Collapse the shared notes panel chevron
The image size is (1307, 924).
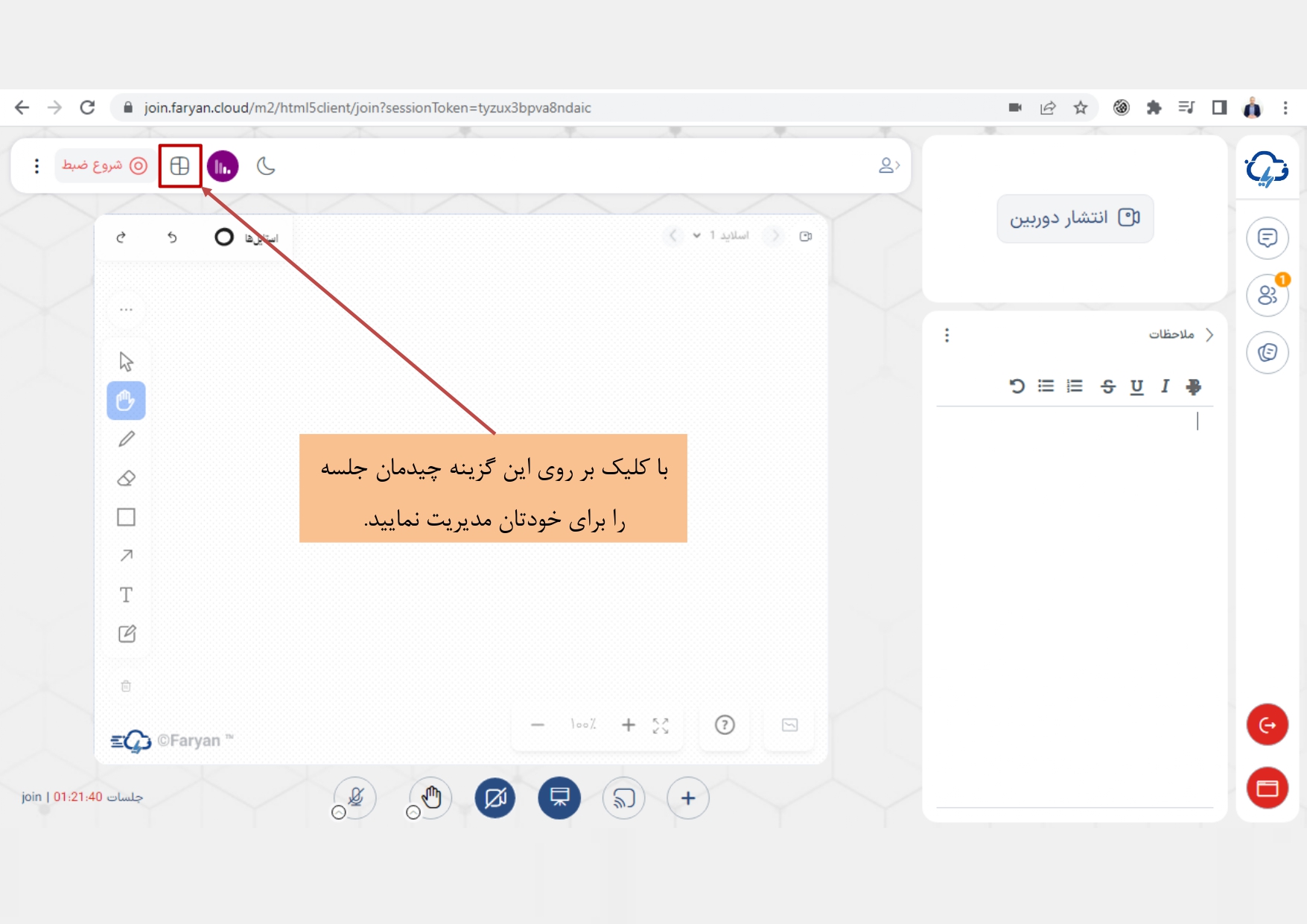click(1209, 334)
